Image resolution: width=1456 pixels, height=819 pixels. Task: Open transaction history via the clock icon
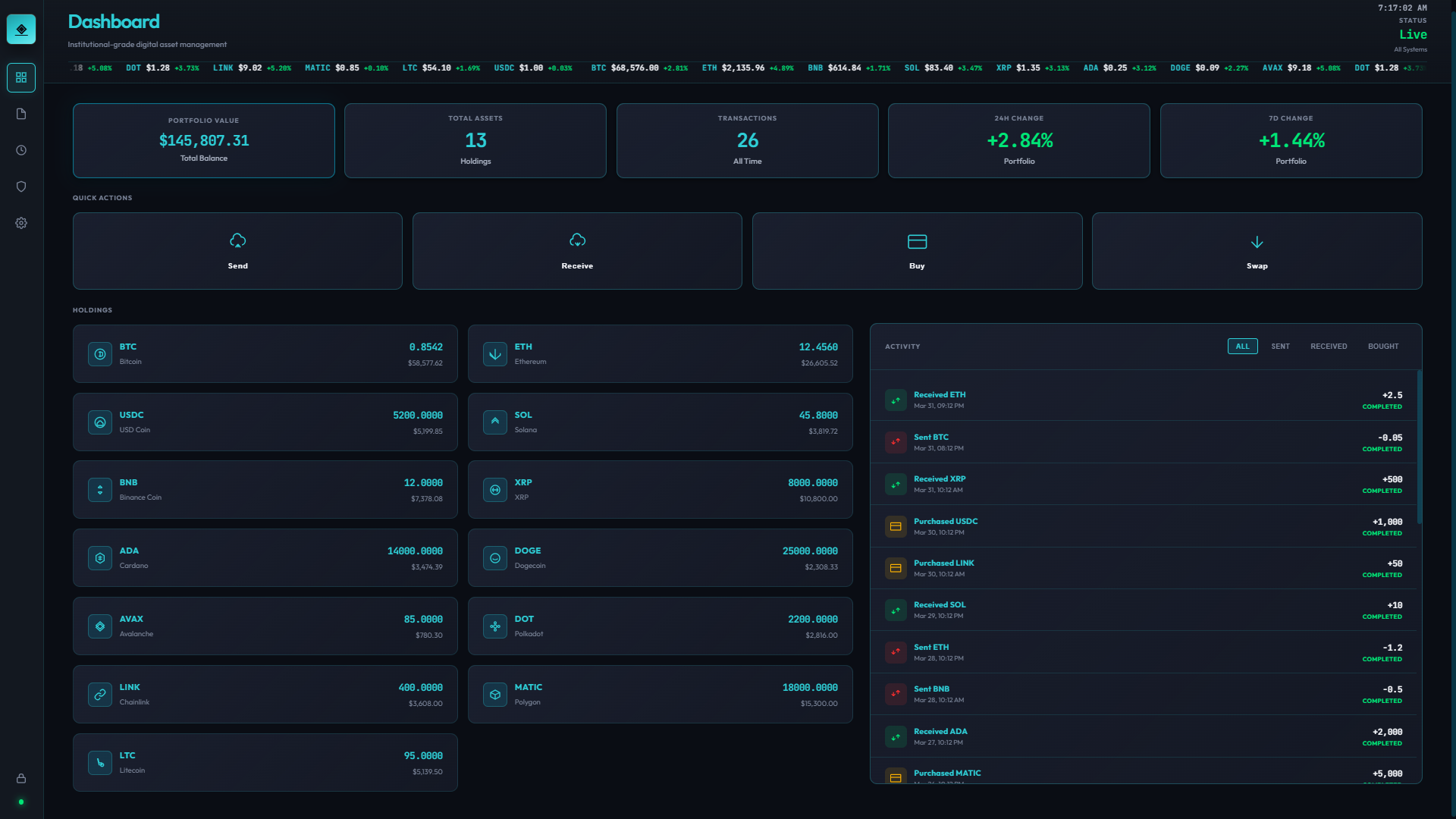click(21, 150)
